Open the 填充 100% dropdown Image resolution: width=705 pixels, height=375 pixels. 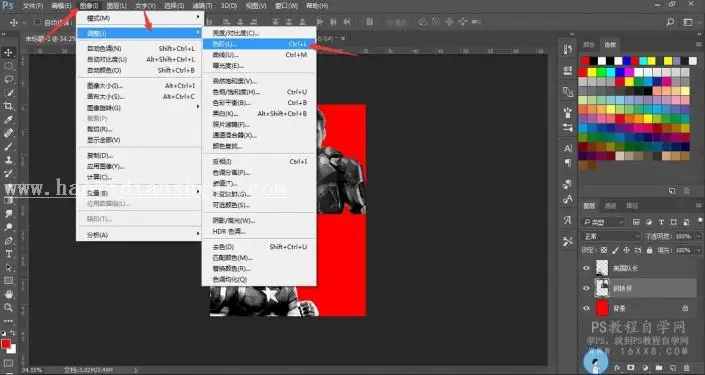(698, 250)
